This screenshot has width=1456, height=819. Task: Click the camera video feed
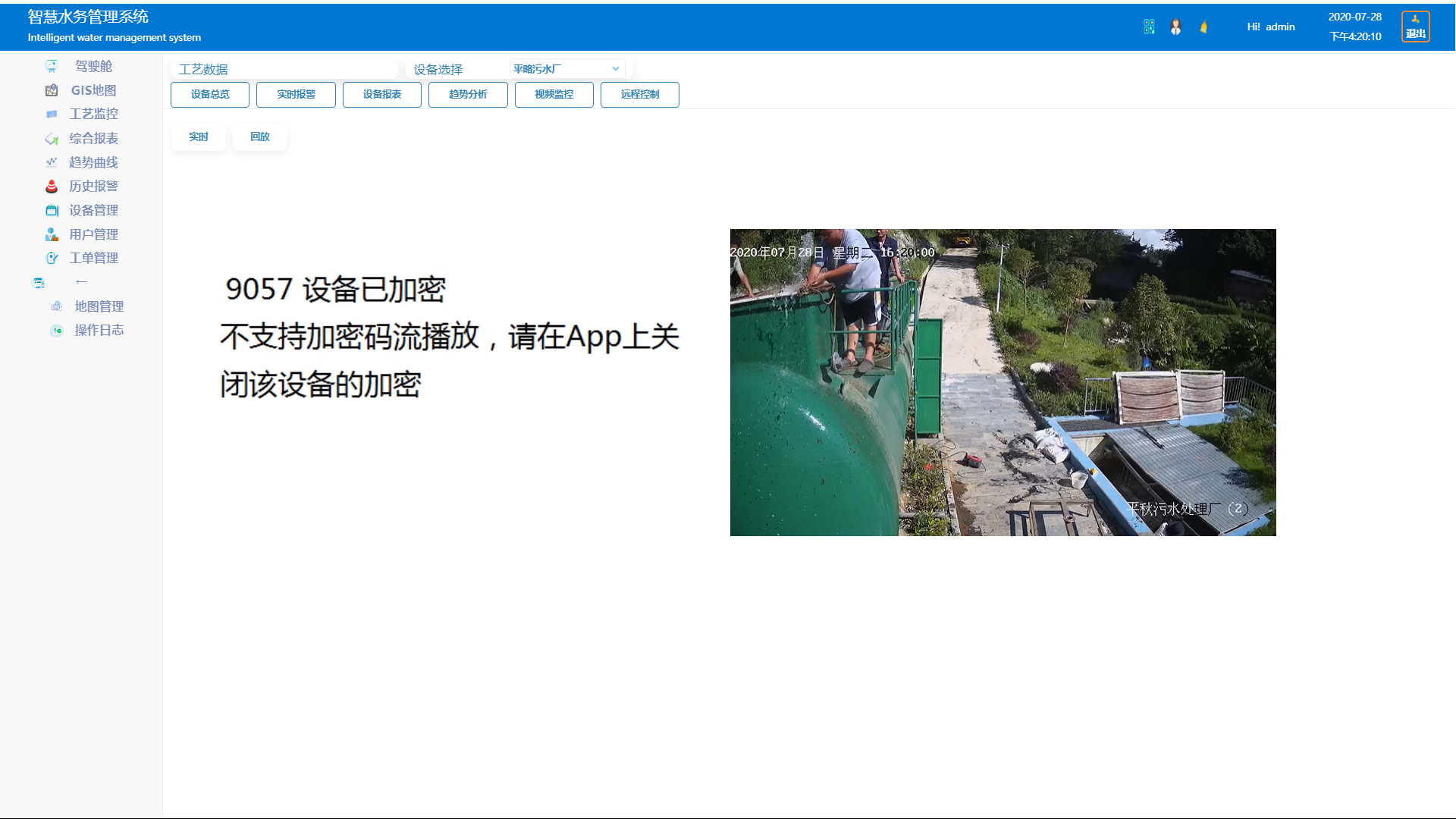pyautogui.click(x=1003, y=382)
